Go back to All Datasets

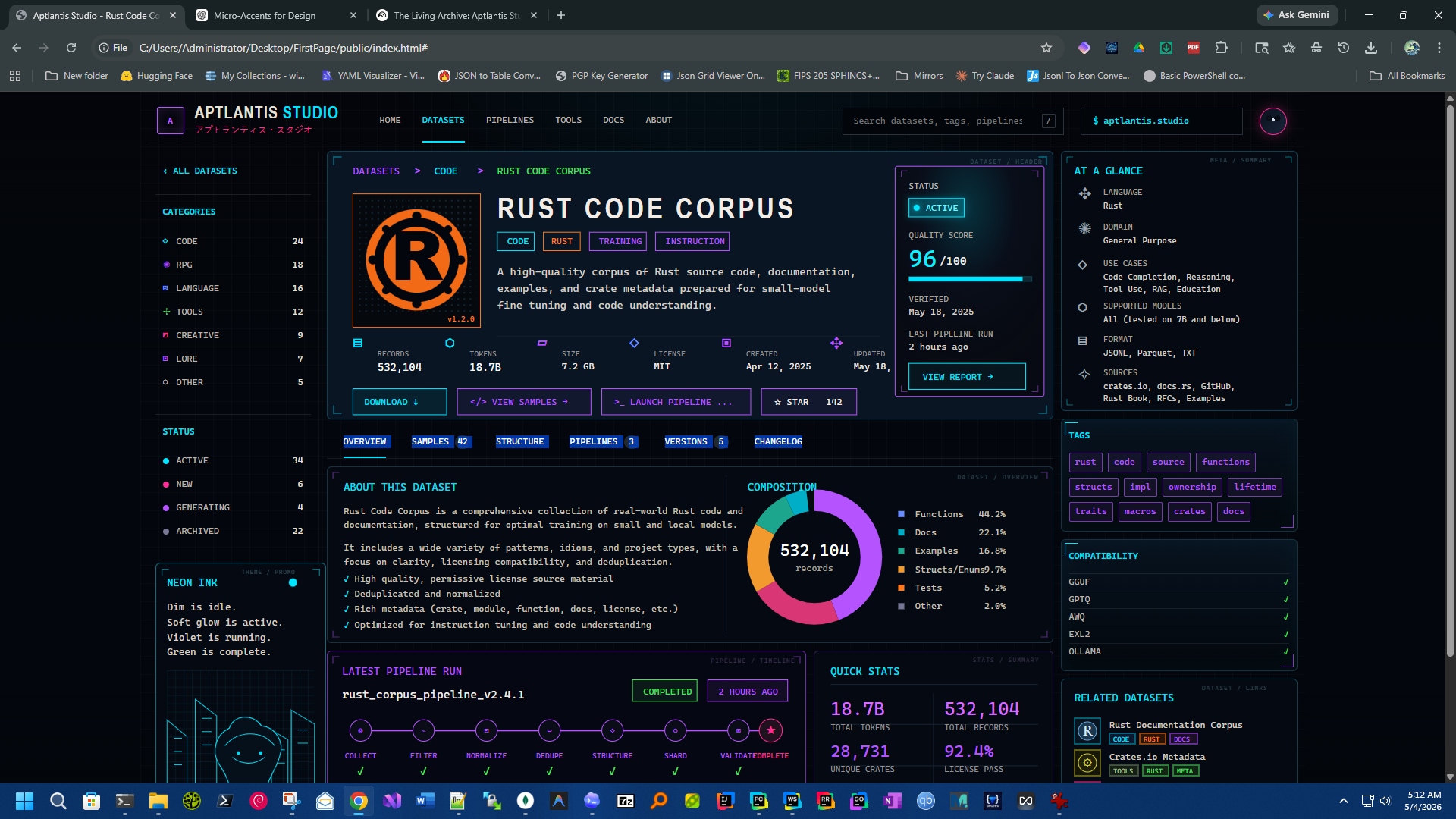pos(200,171)
